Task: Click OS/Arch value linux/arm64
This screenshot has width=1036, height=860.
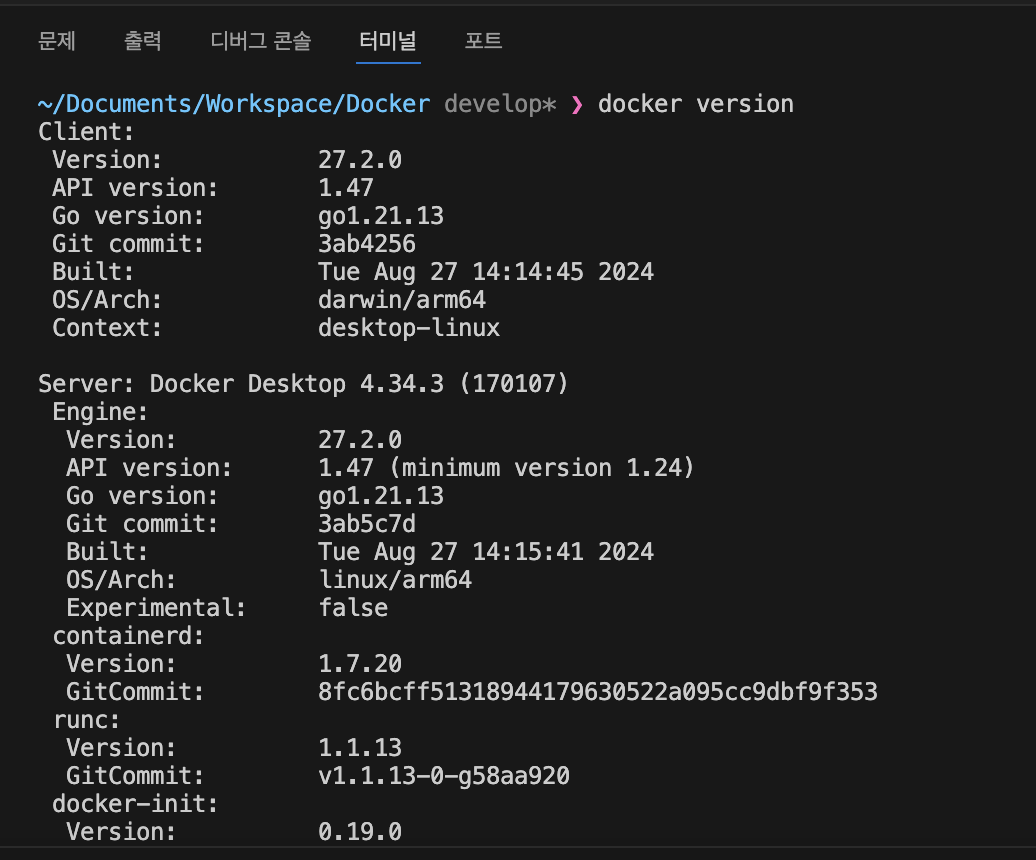Action: [x=395, y=580]
